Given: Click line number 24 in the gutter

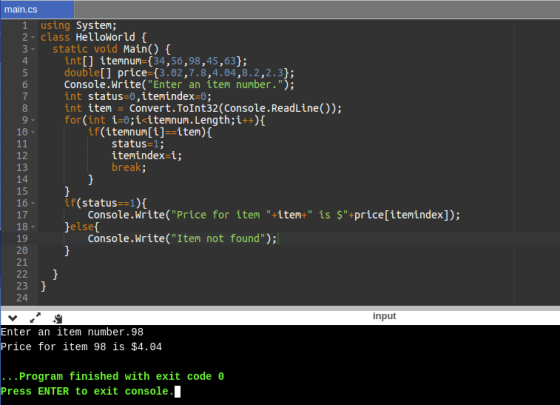Looking at the screenshot, I should tap(22, 298).
